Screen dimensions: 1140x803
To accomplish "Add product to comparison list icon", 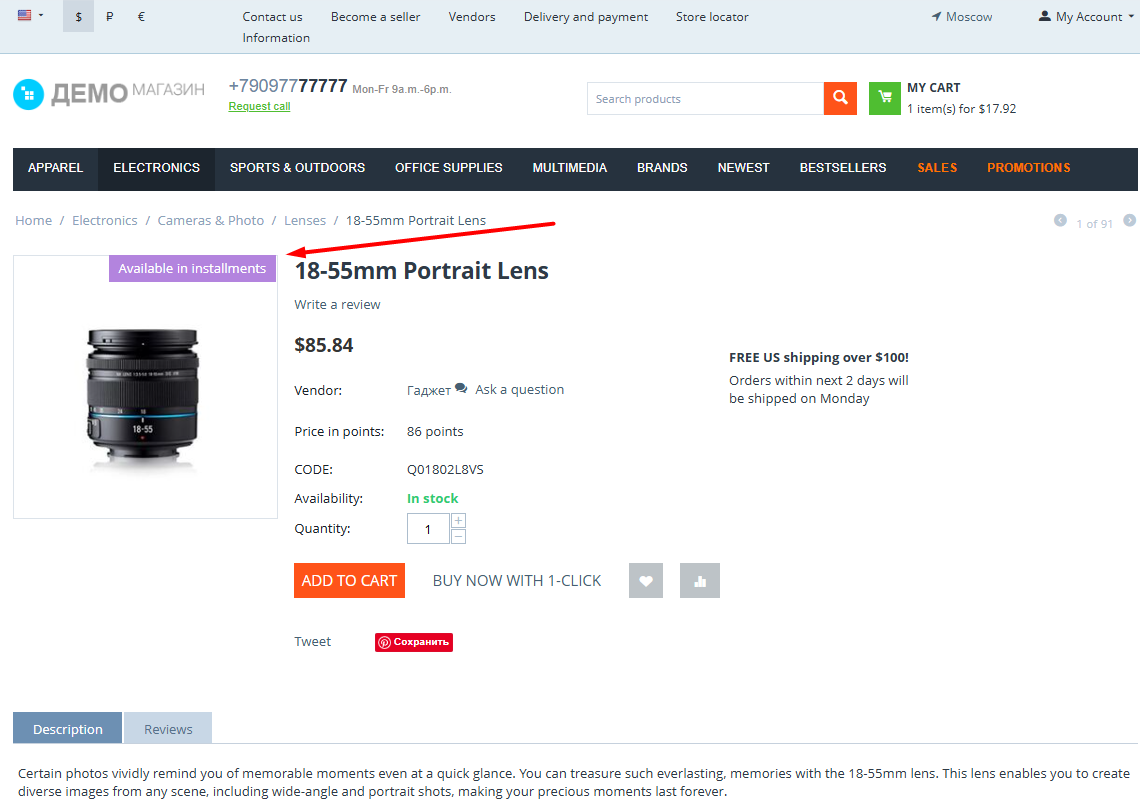I will (x=699, y=580).
